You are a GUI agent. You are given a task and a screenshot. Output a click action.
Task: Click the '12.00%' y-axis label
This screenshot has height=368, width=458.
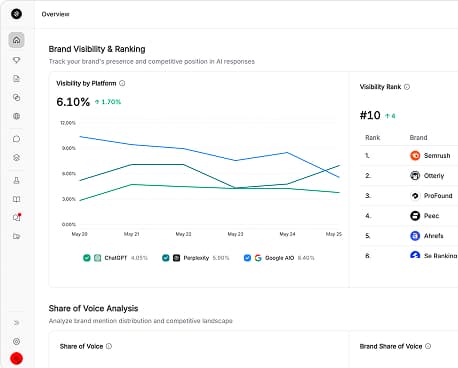68,123
